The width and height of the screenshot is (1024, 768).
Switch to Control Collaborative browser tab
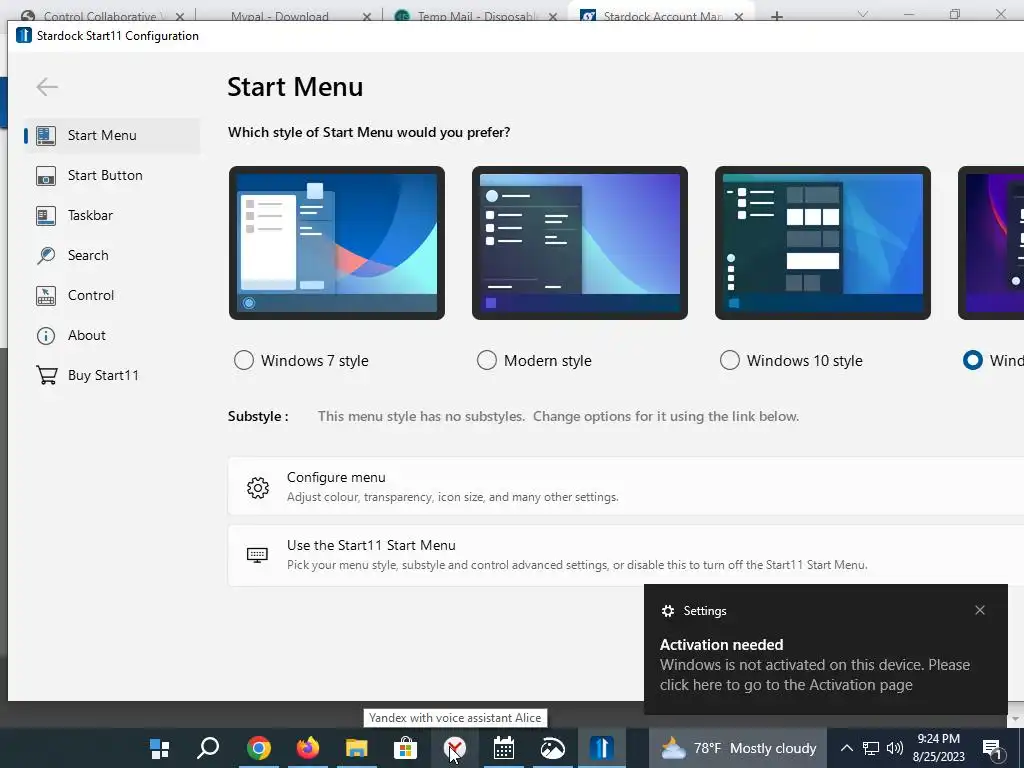100,16
